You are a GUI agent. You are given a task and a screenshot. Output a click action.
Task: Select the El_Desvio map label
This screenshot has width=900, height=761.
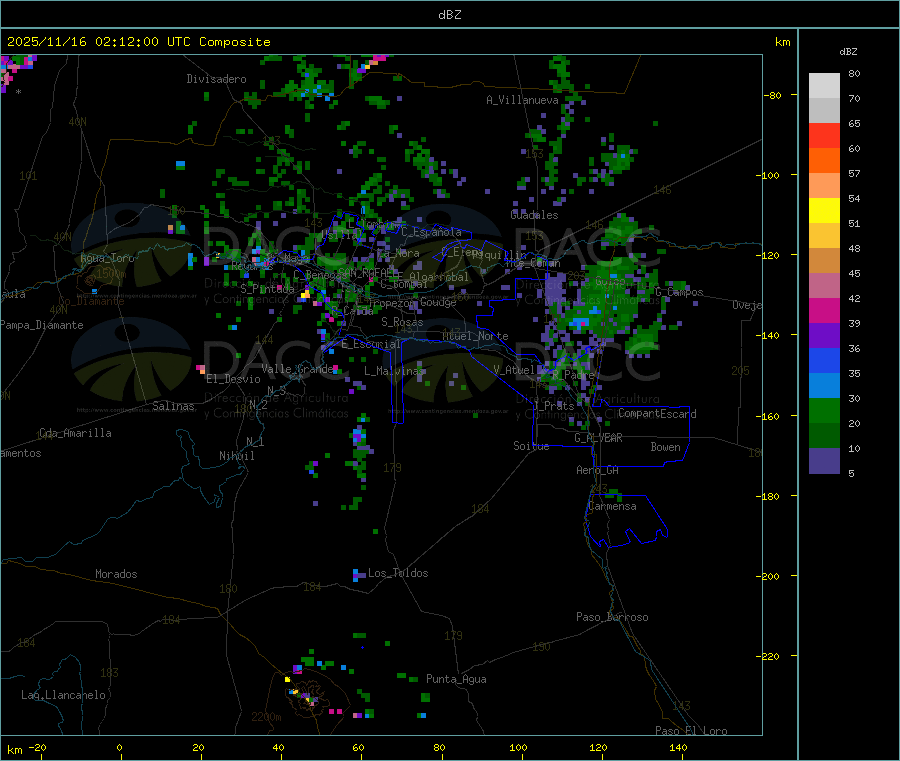(x=233, y=379)
